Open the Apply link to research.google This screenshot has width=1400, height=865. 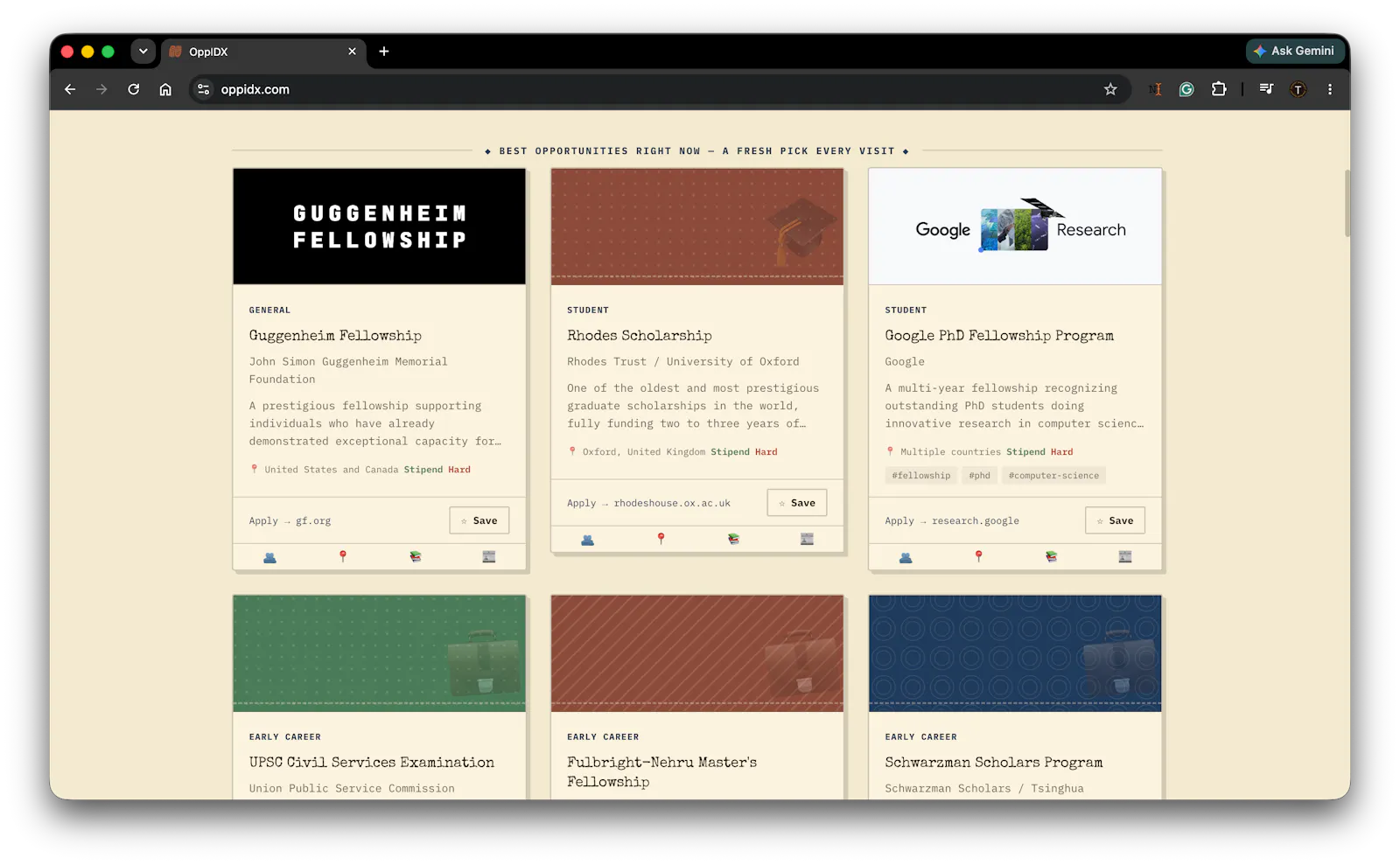952,521
